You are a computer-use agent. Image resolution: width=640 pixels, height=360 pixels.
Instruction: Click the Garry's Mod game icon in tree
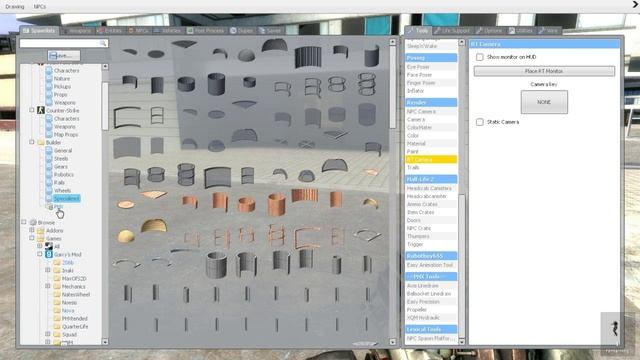coord(49,254)
